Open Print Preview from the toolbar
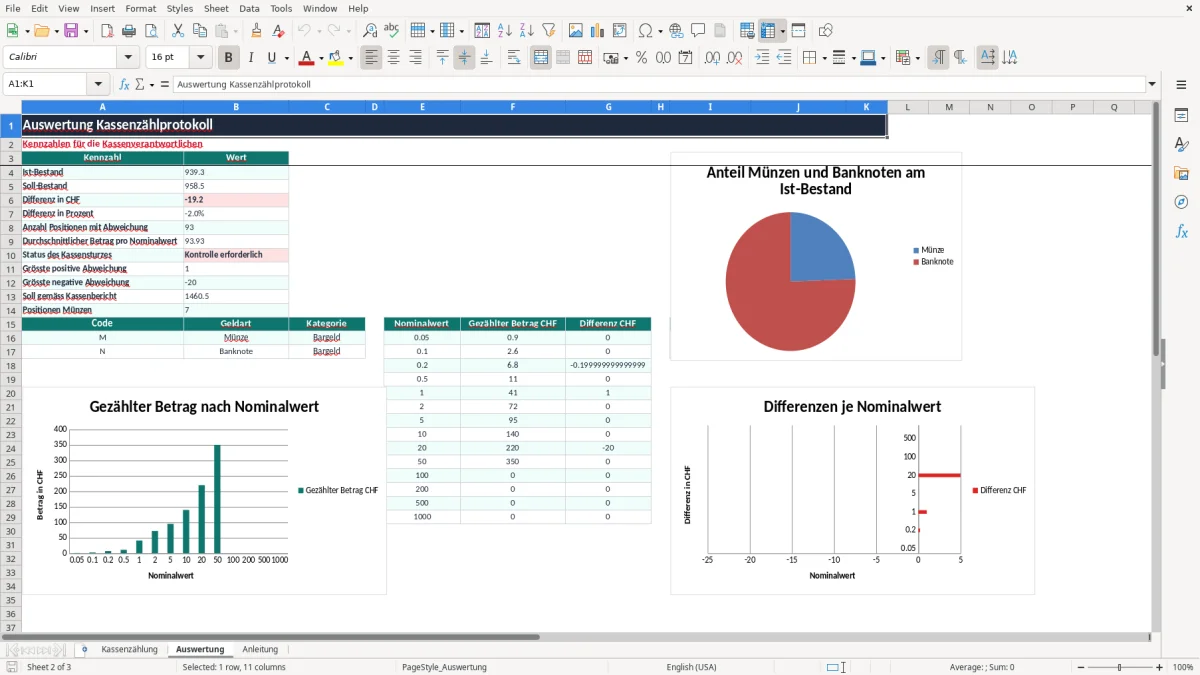Screen dimensions: 1200x675 coord(151,31)
